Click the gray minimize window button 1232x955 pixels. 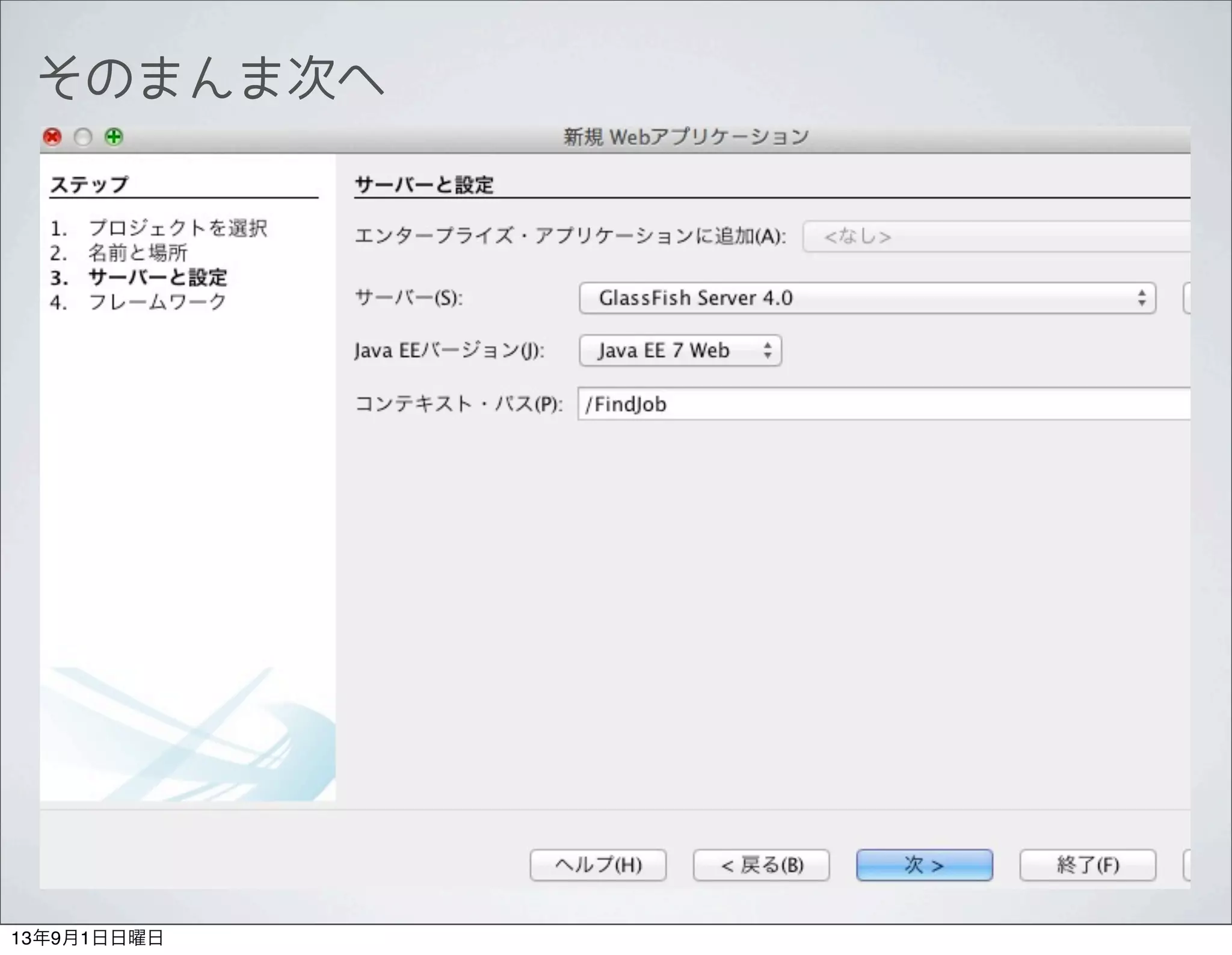tap(83, 137)
